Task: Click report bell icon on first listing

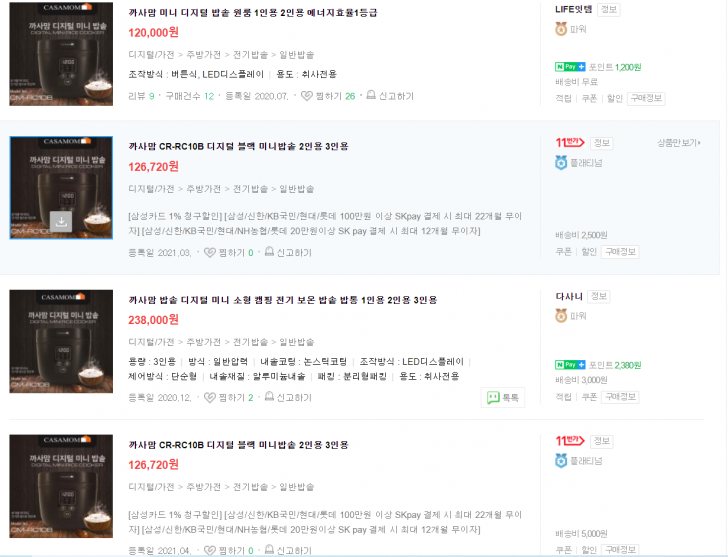Action: coord(371,95)
